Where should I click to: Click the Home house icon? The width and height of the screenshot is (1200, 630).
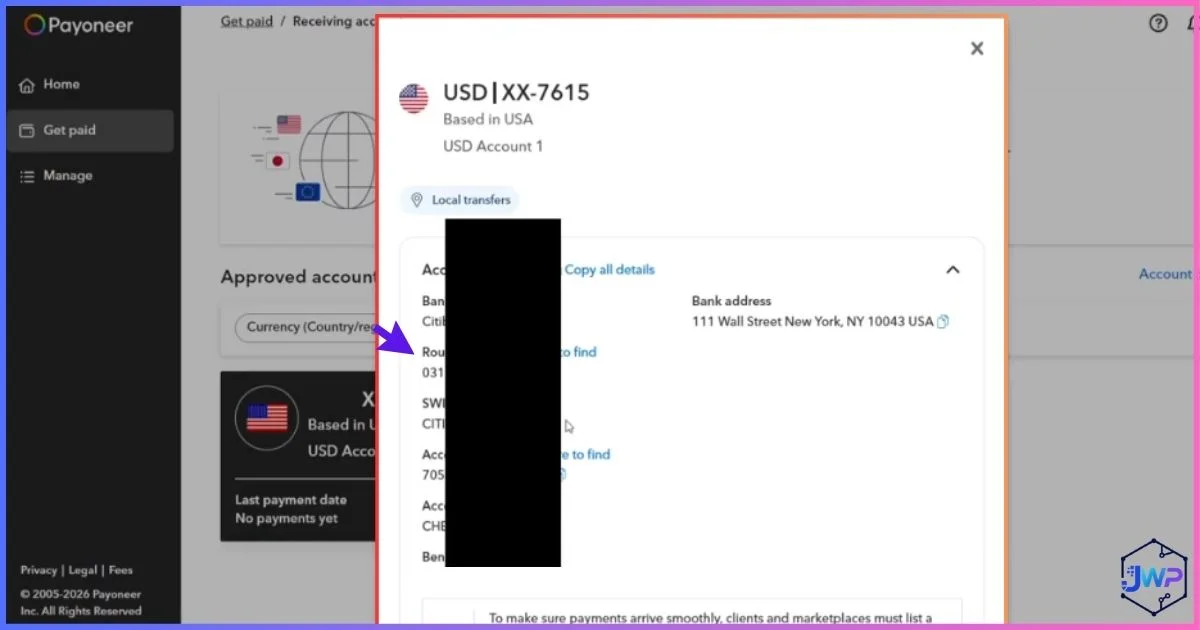click(x=27, y=85)
